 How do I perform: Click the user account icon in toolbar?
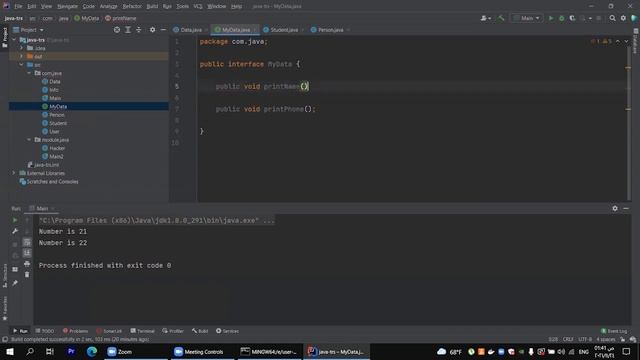485,18
